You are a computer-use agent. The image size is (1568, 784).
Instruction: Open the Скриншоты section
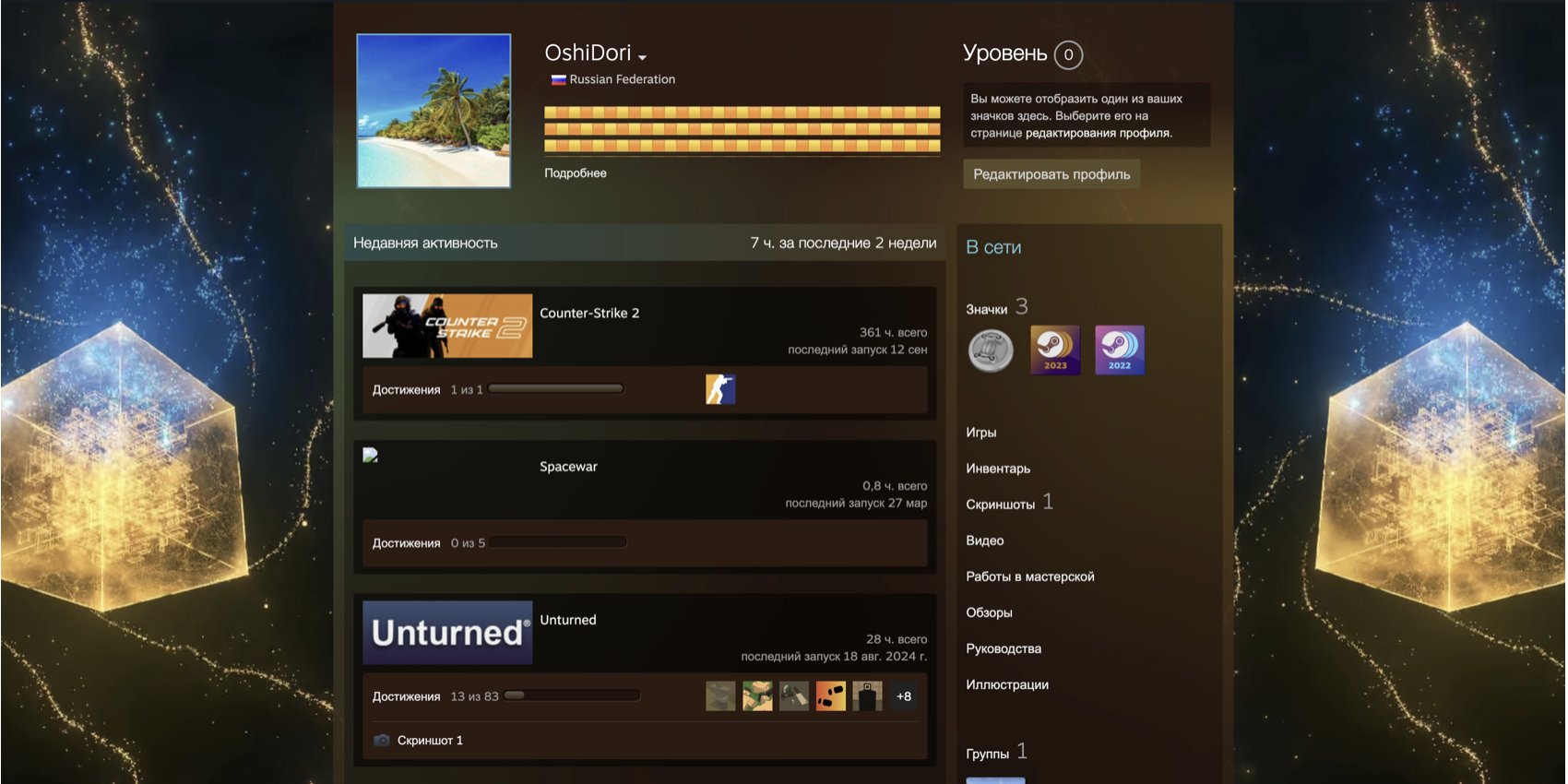coord(1001,505)
